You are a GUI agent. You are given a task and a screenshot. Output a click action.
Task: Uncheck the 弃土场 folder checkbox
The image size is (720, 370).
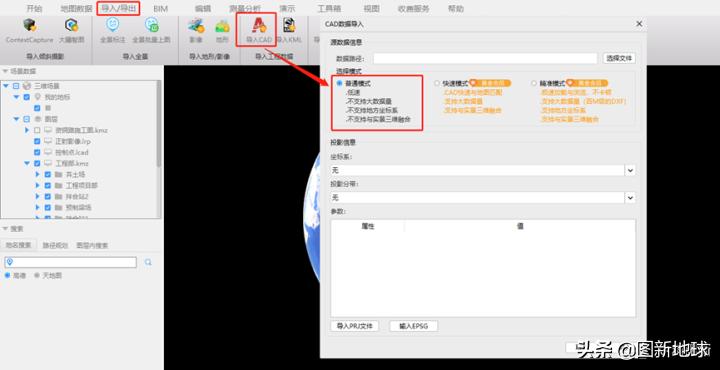[47, 174]
